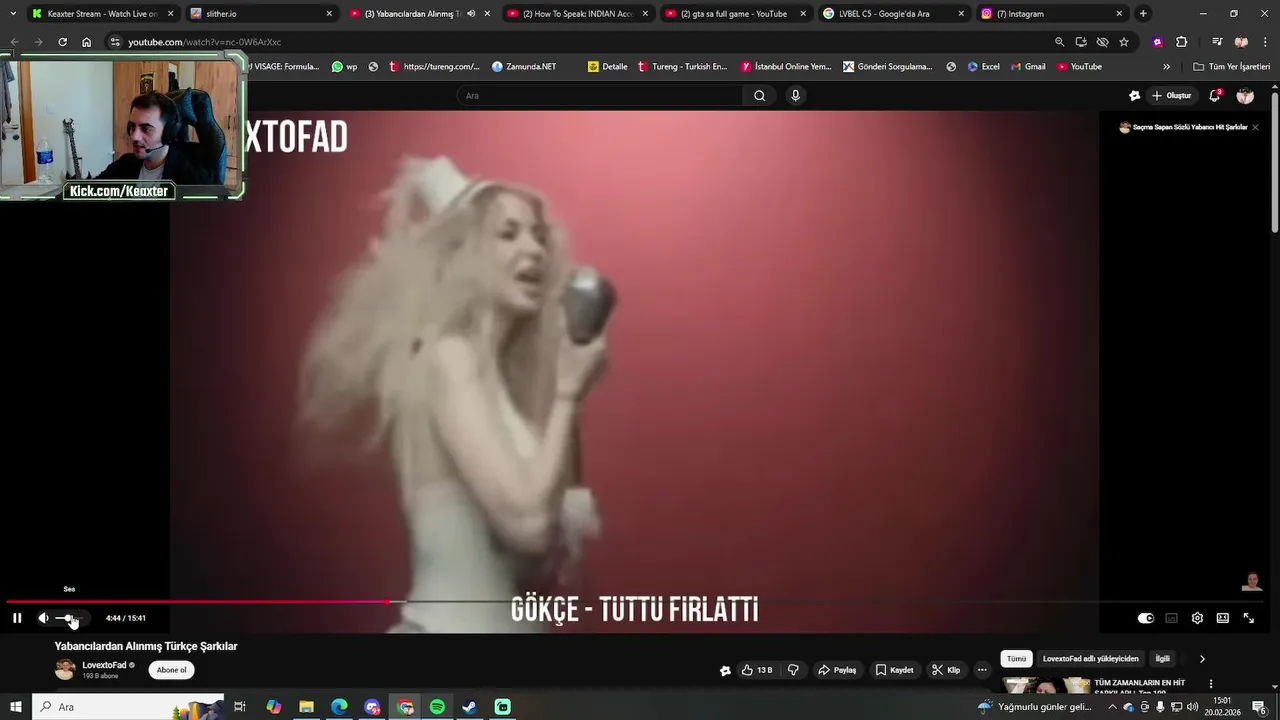
Task: Reload the page
Action: 62,42
